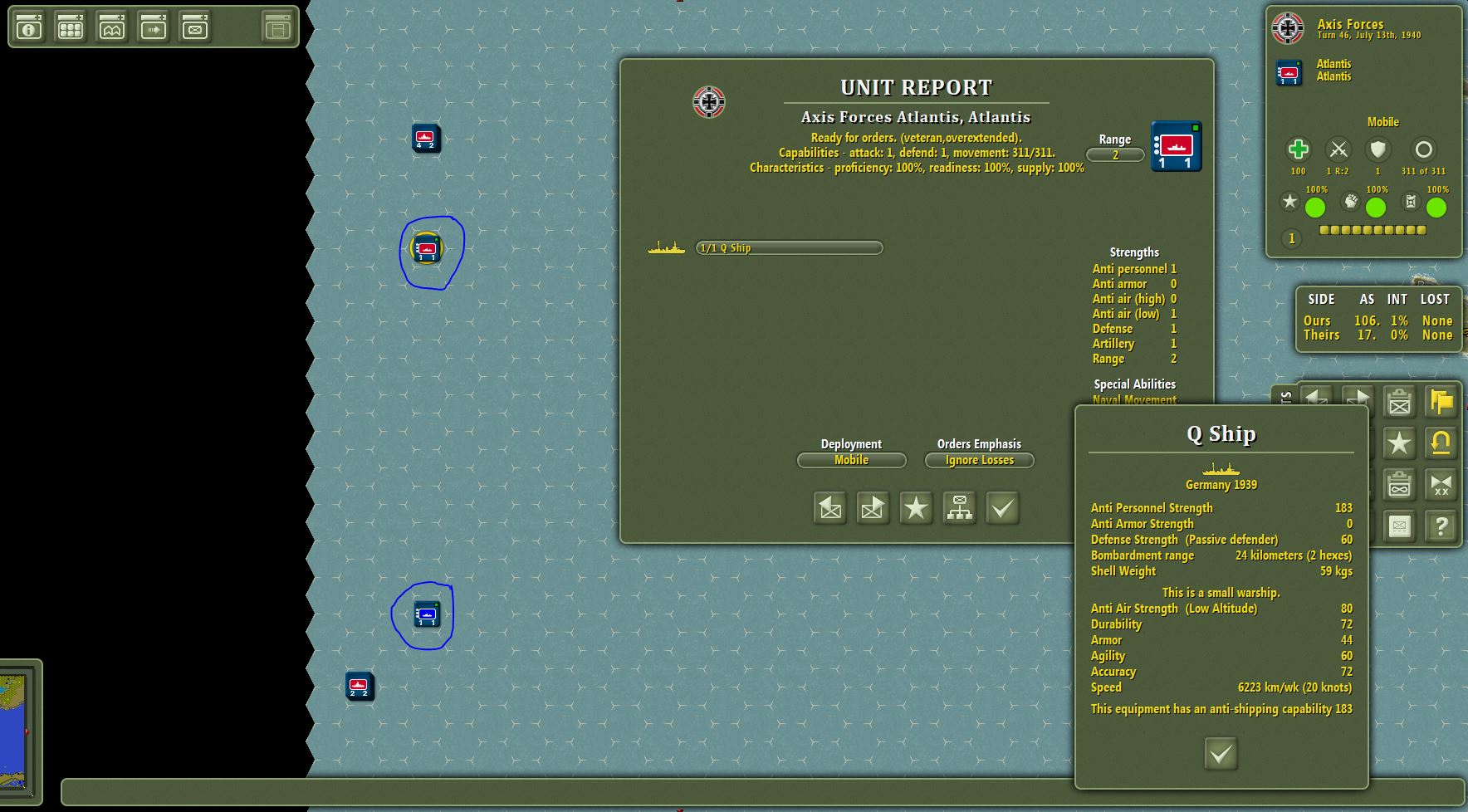Click the envelope button beside the question mark
The image size is (1468, 812).
click(x=1399, y=526)
